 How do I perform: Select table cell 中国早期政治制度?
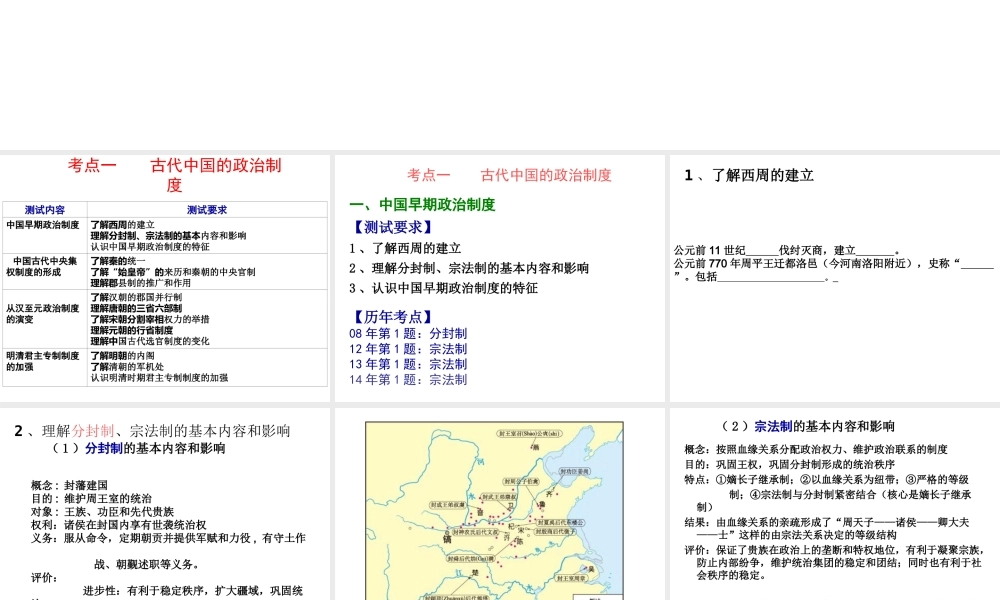coord(43,225)
